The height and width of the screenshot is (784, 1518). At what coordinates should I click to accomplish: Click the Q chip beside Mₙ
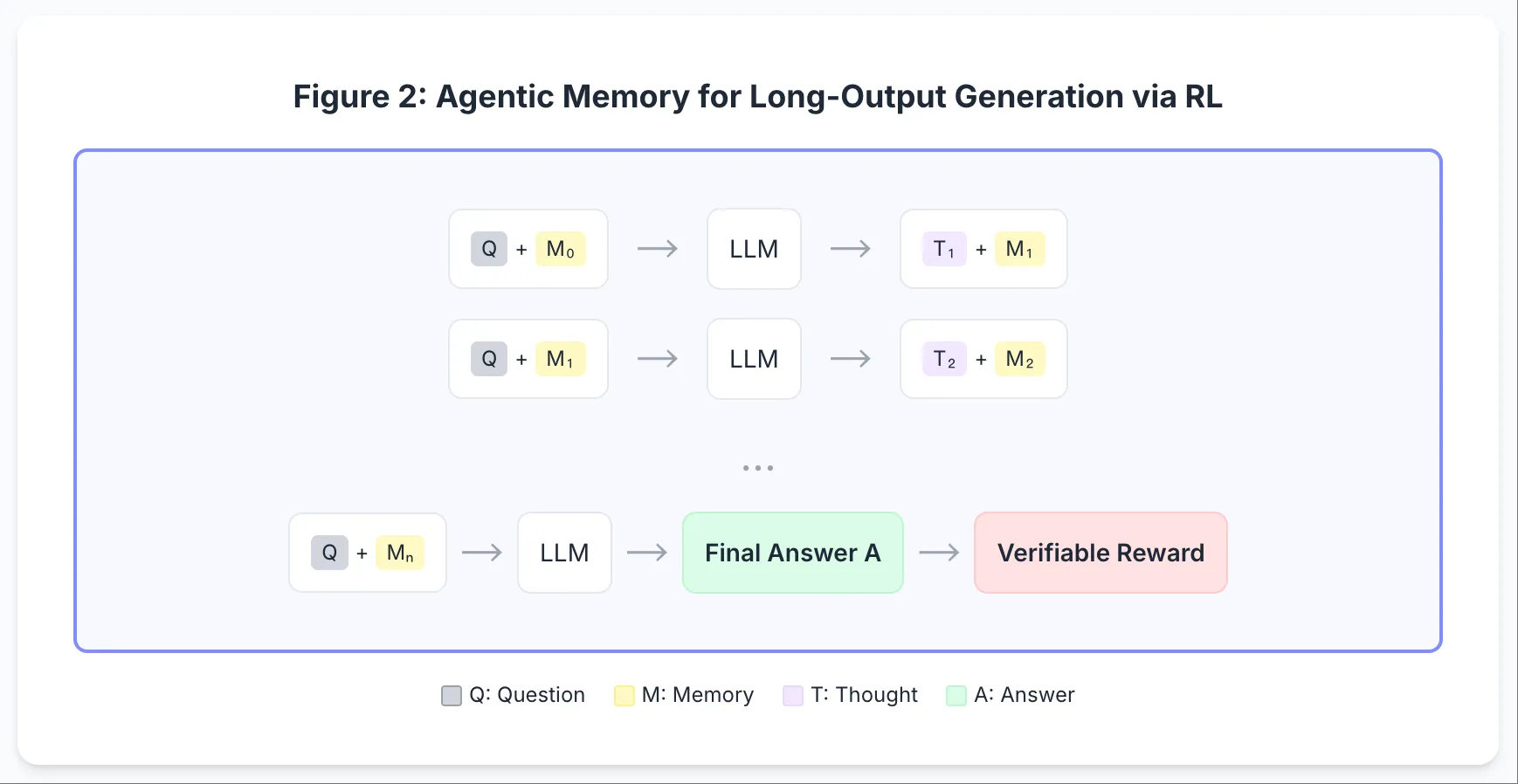tap(329, 553)
